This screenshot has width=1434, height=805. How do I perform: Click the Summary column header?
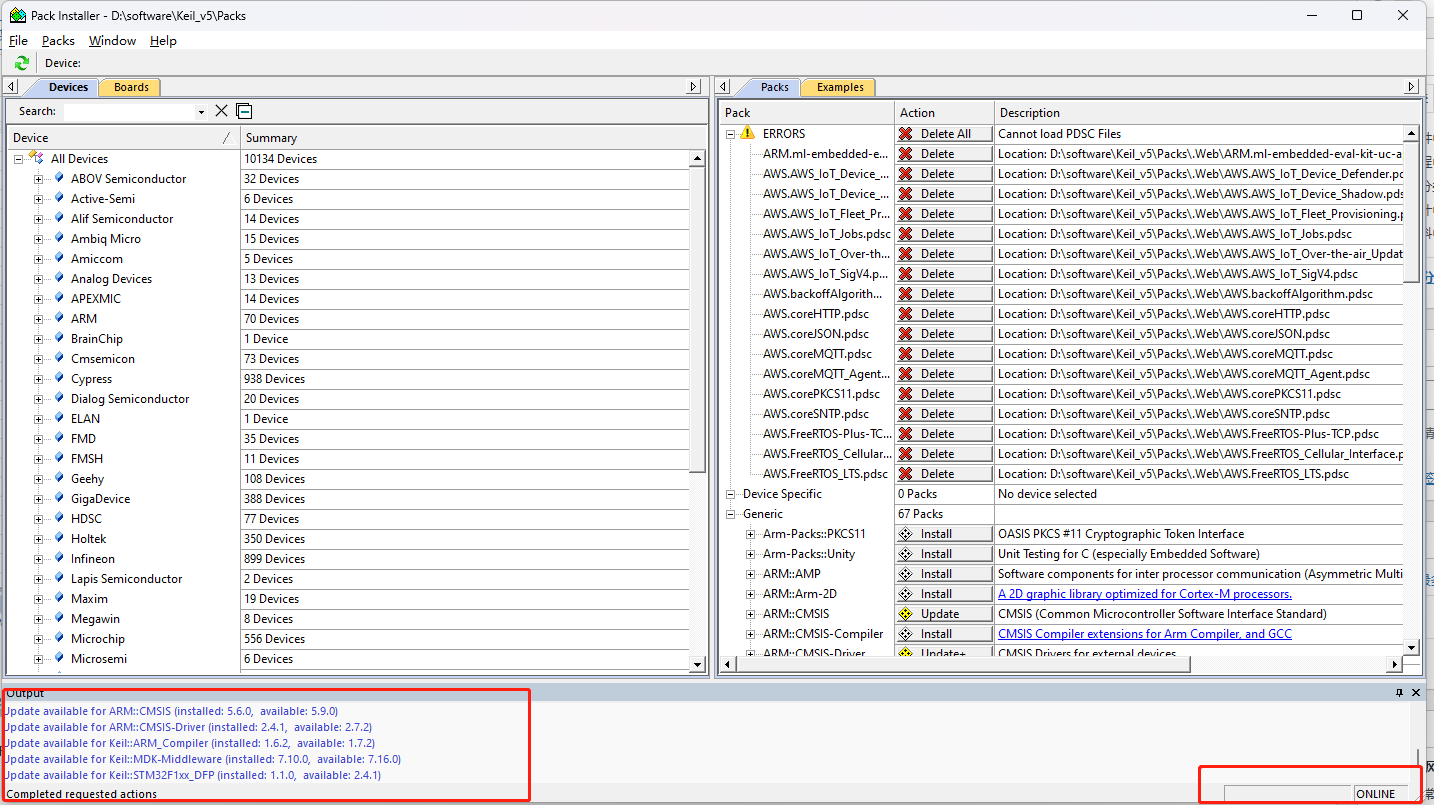pos(474,137)
